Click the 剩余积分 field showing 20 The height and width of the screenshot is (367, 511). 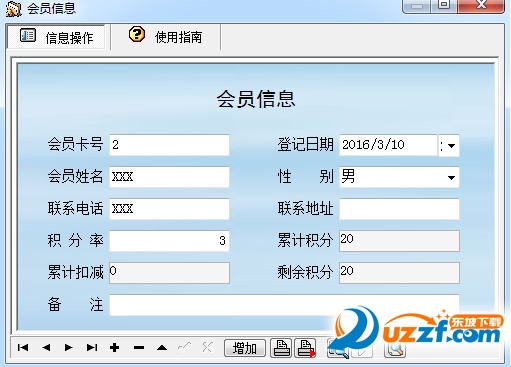tap(399, 273)
